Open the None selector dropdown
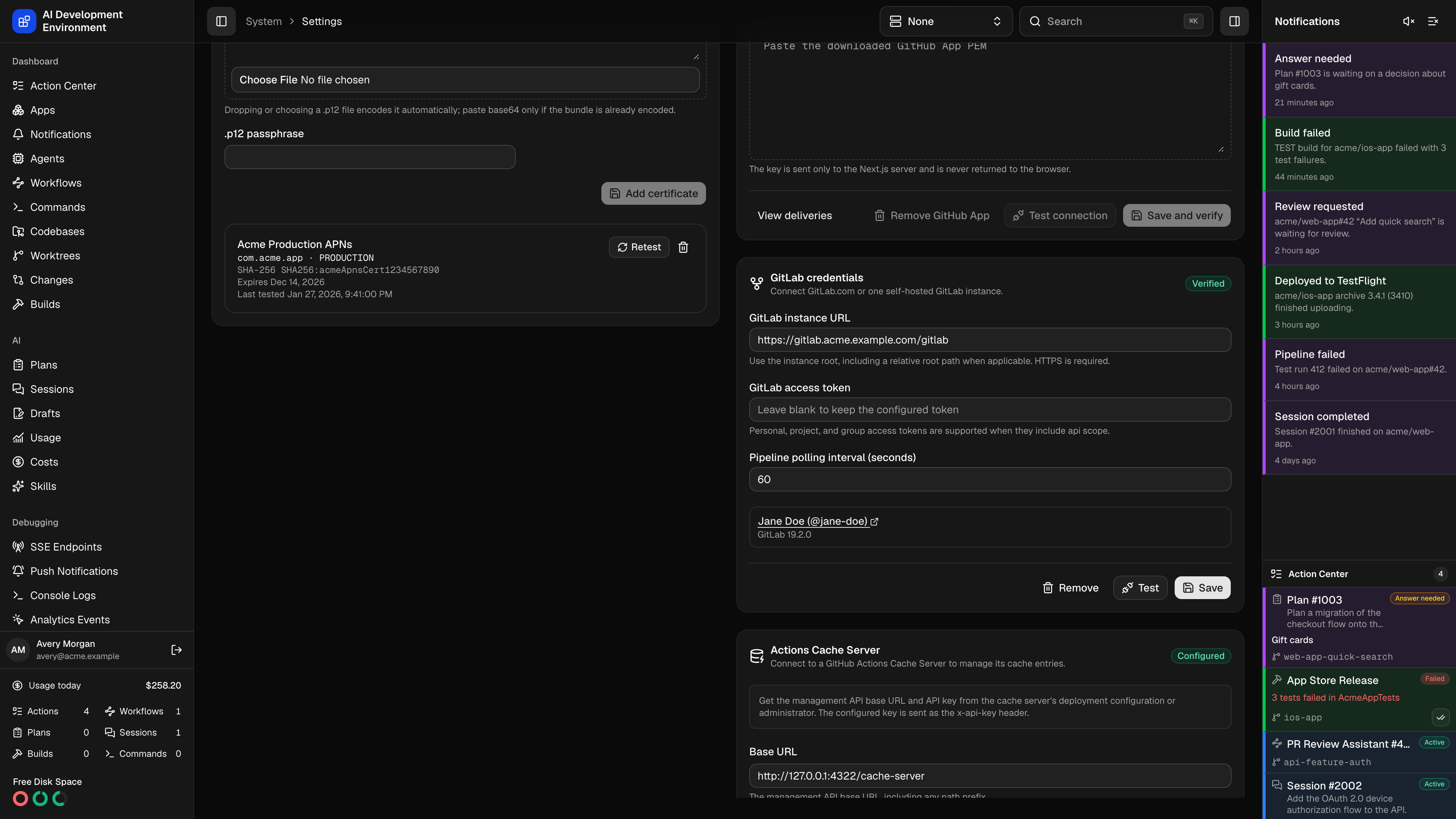 (x=946, y=22)
